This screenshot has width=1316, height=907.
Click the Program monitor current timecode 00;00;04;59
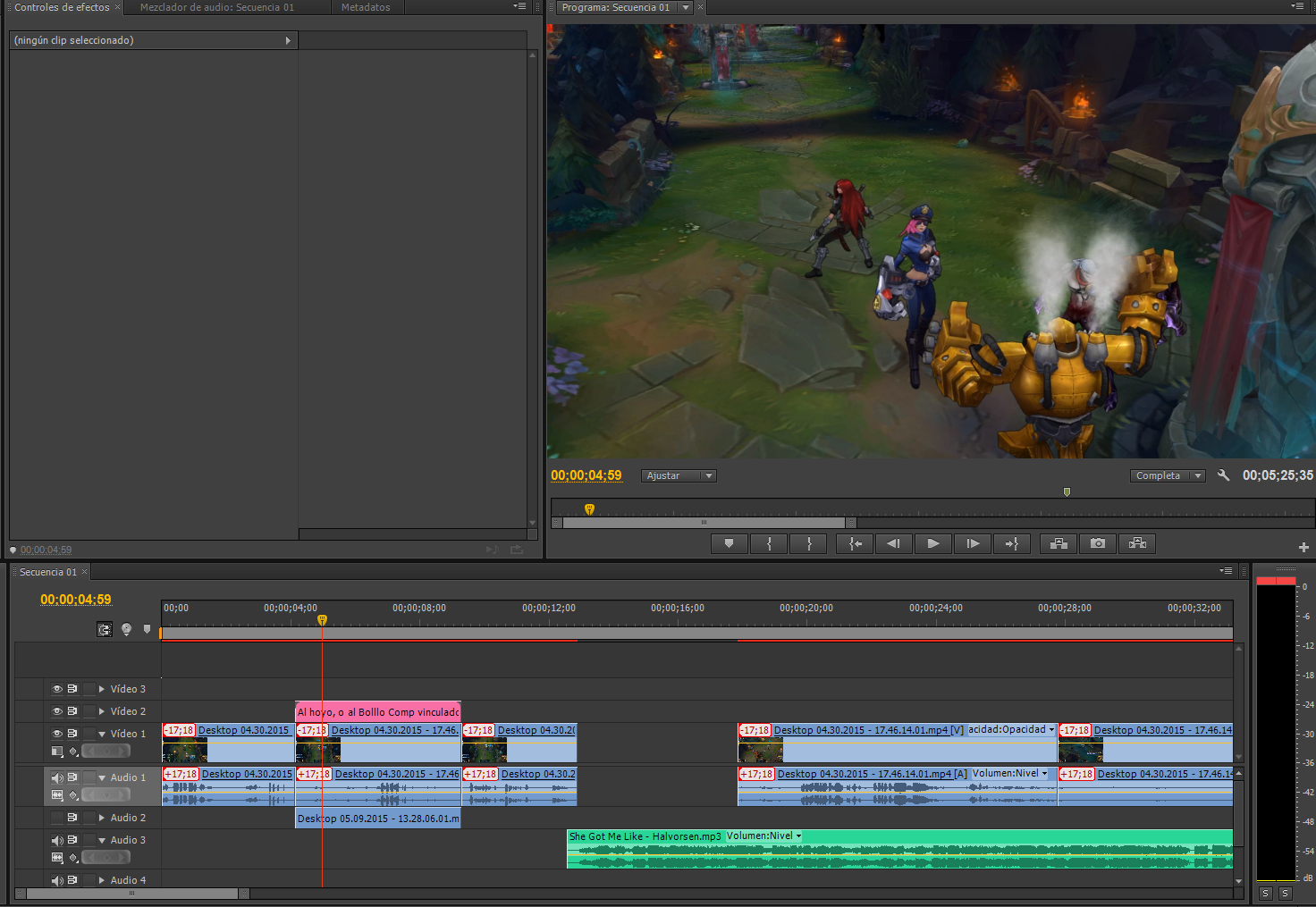tap(586, 475)
